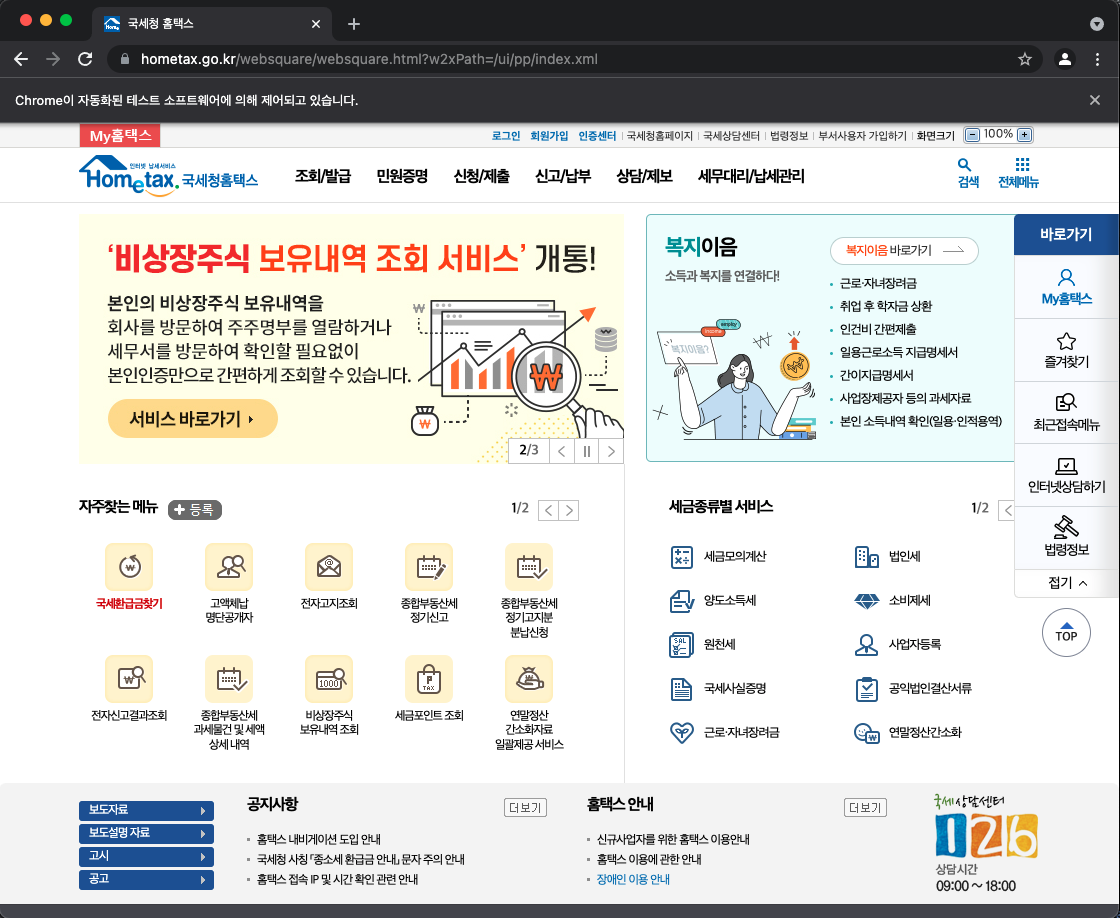Click the Hometax logo

tap(169, 176)
